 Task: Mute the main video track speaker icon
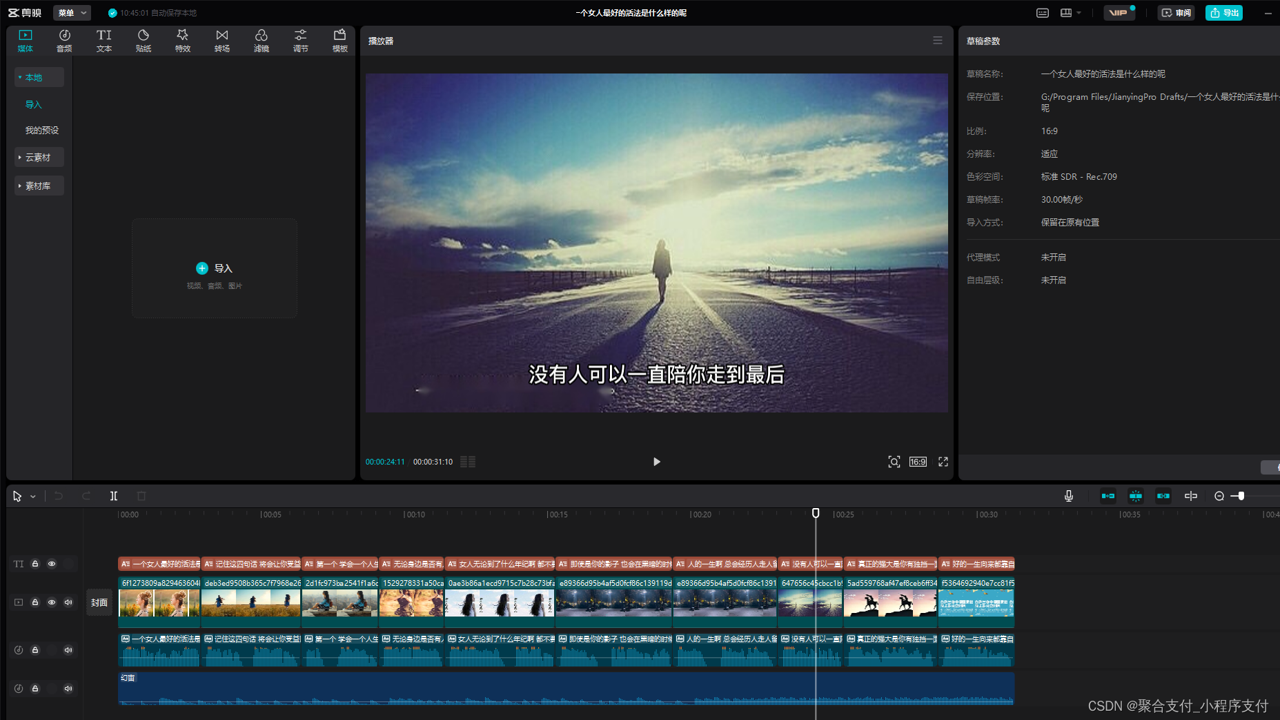coord(69,603)
